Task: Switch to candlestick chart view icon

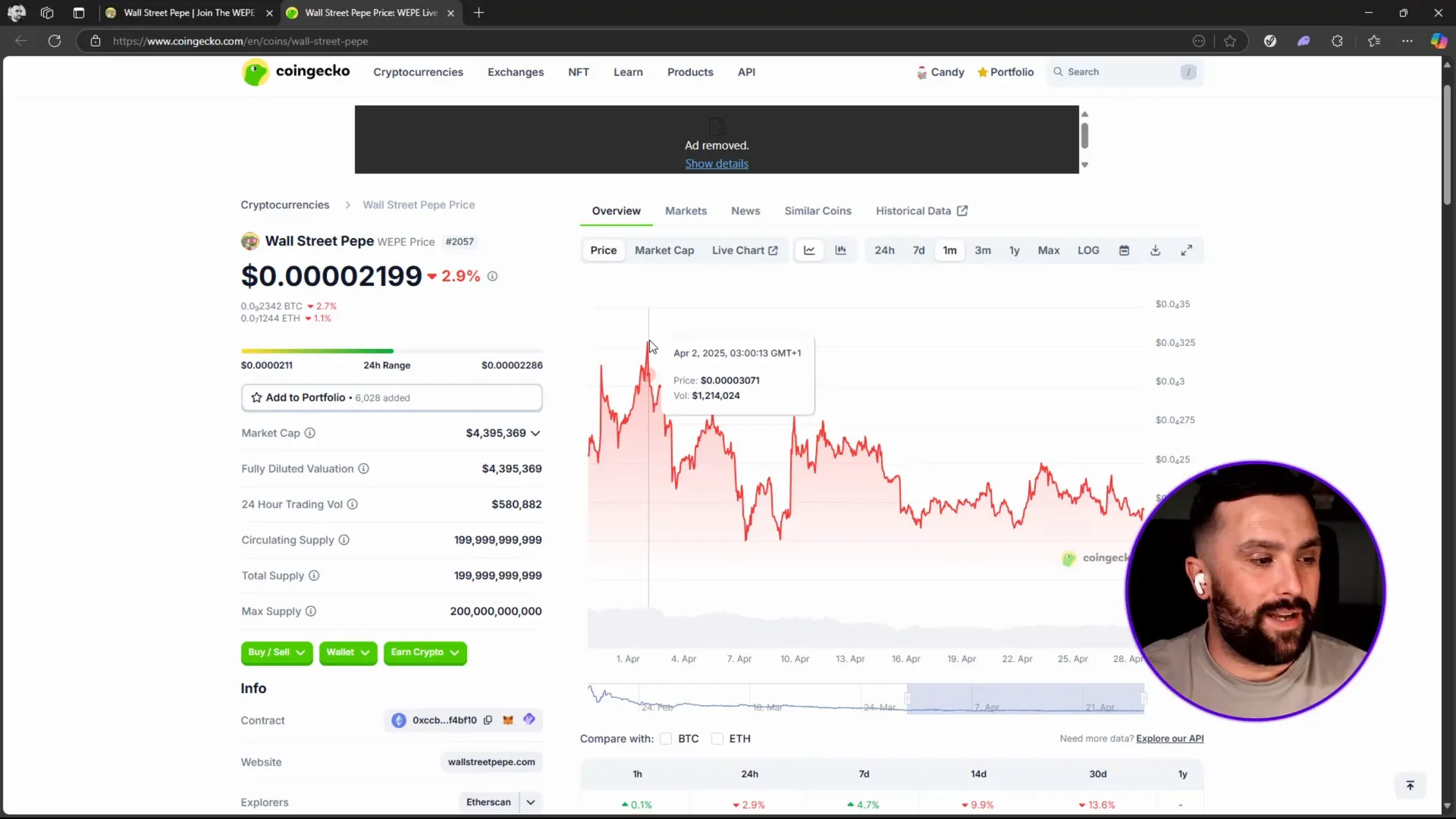Action: pyautogui.click(x=840, y=250)
